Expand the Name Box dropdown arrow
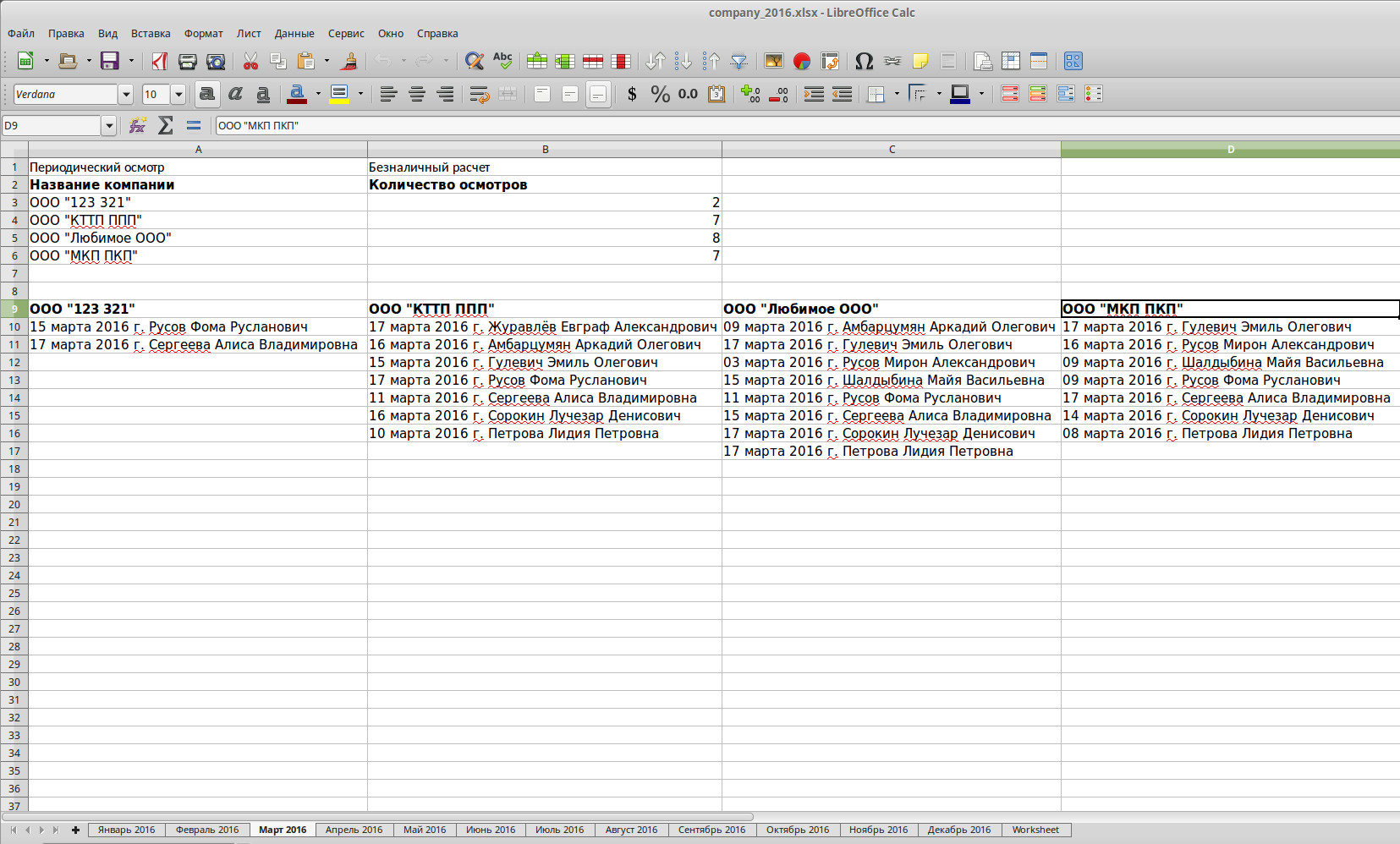 click(109, 126)
